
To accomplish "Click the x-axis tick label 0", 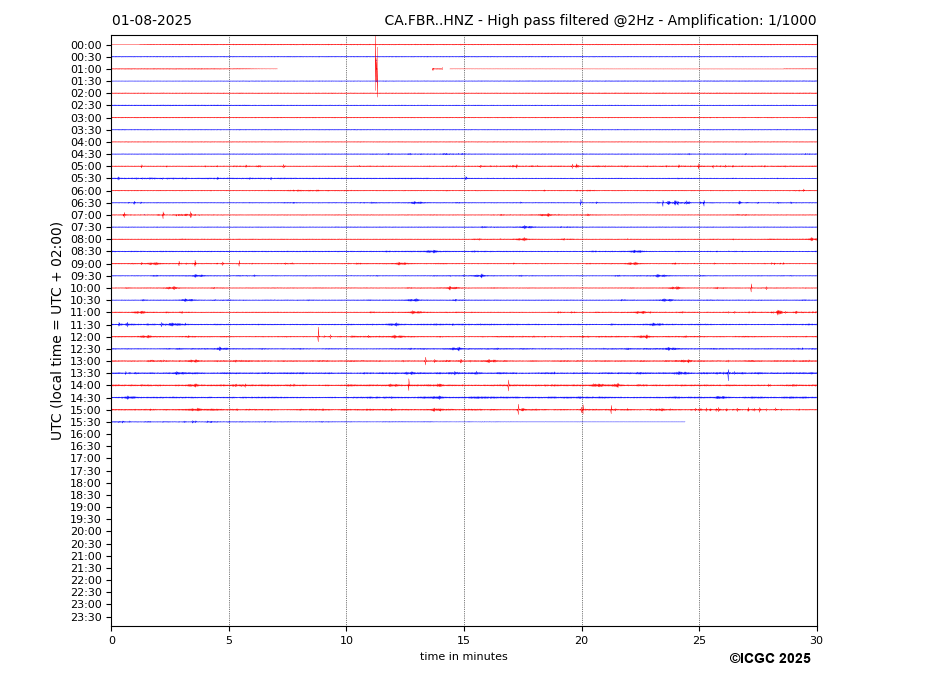I will pos(112,640).
